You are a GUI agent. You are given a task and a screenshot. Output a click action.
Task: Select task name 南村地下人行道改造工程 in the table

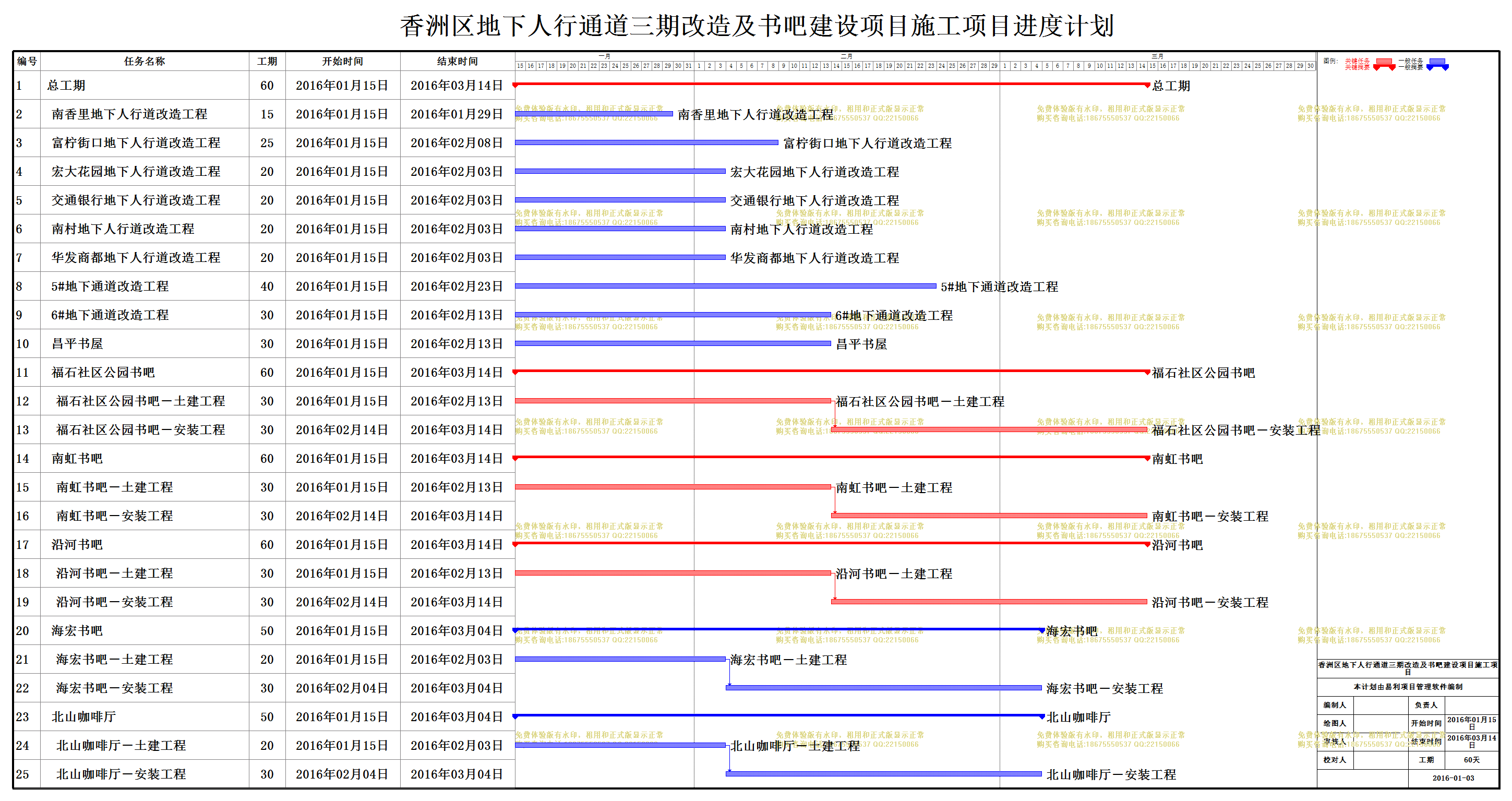pyautogui.click(x=123, y=229)
